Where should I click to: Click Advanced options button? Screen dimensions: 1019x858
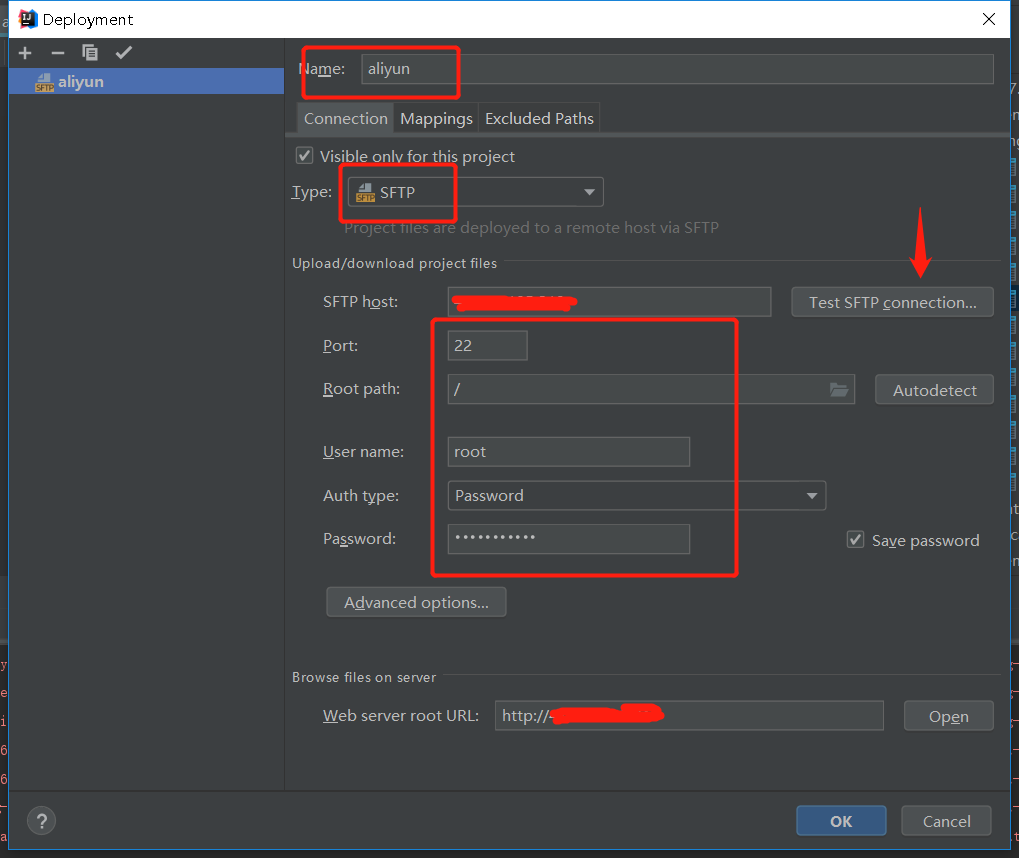click(416, 601)
